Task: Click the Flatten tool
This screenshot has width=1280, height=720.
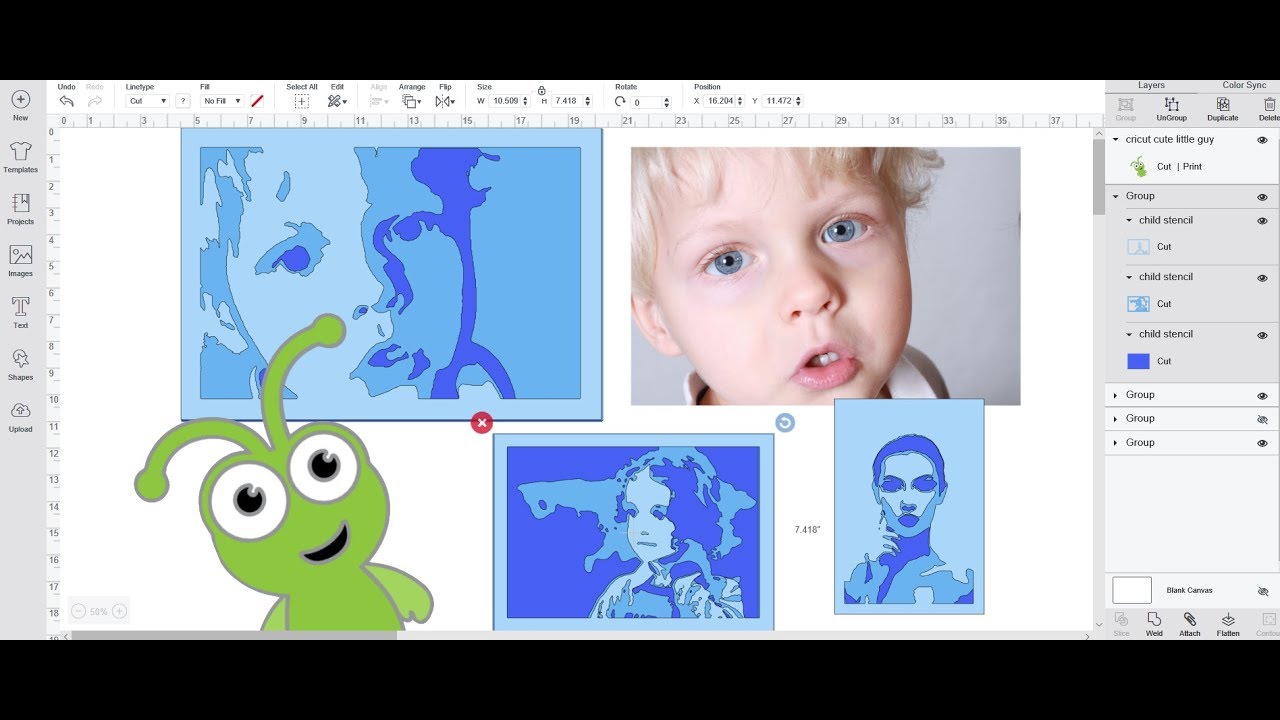Action: (x=1228, y=624)
